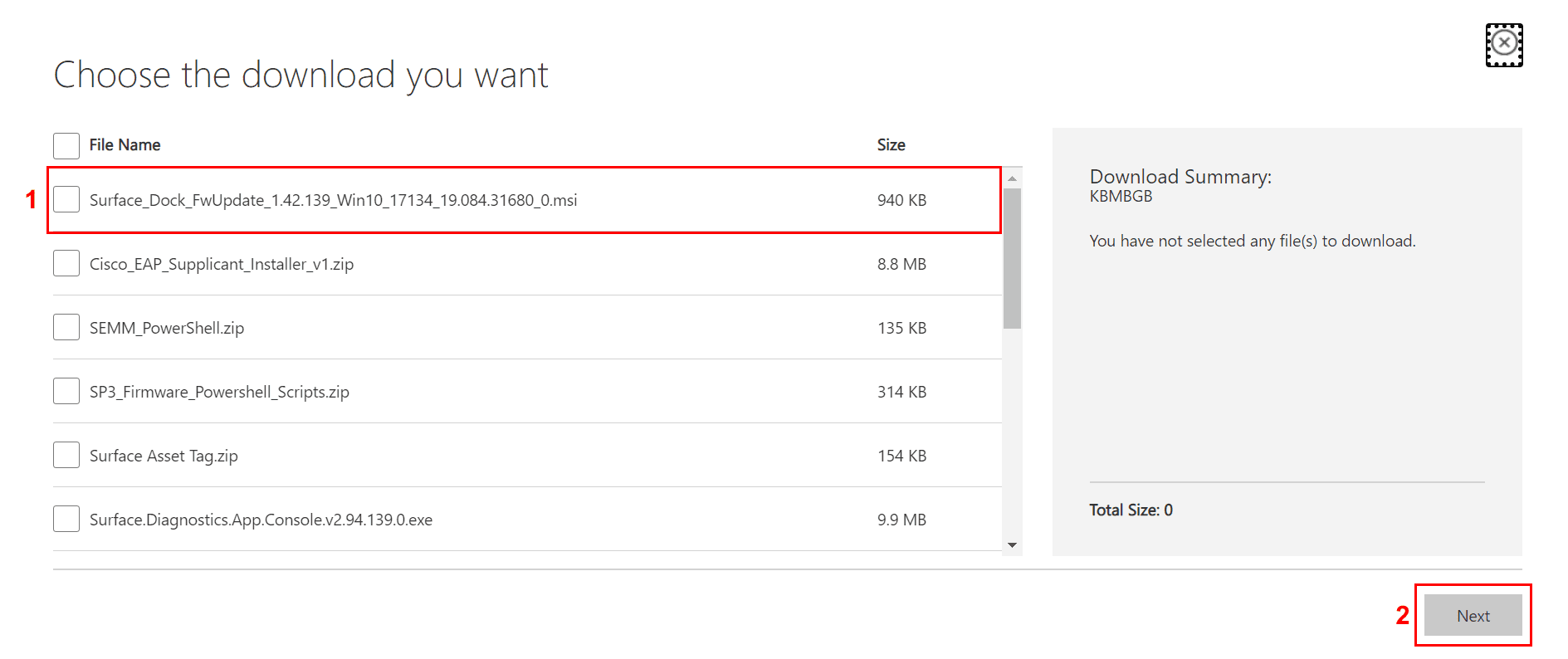
Task: Click the 154 KB size value
Action: tap(901, 456)
